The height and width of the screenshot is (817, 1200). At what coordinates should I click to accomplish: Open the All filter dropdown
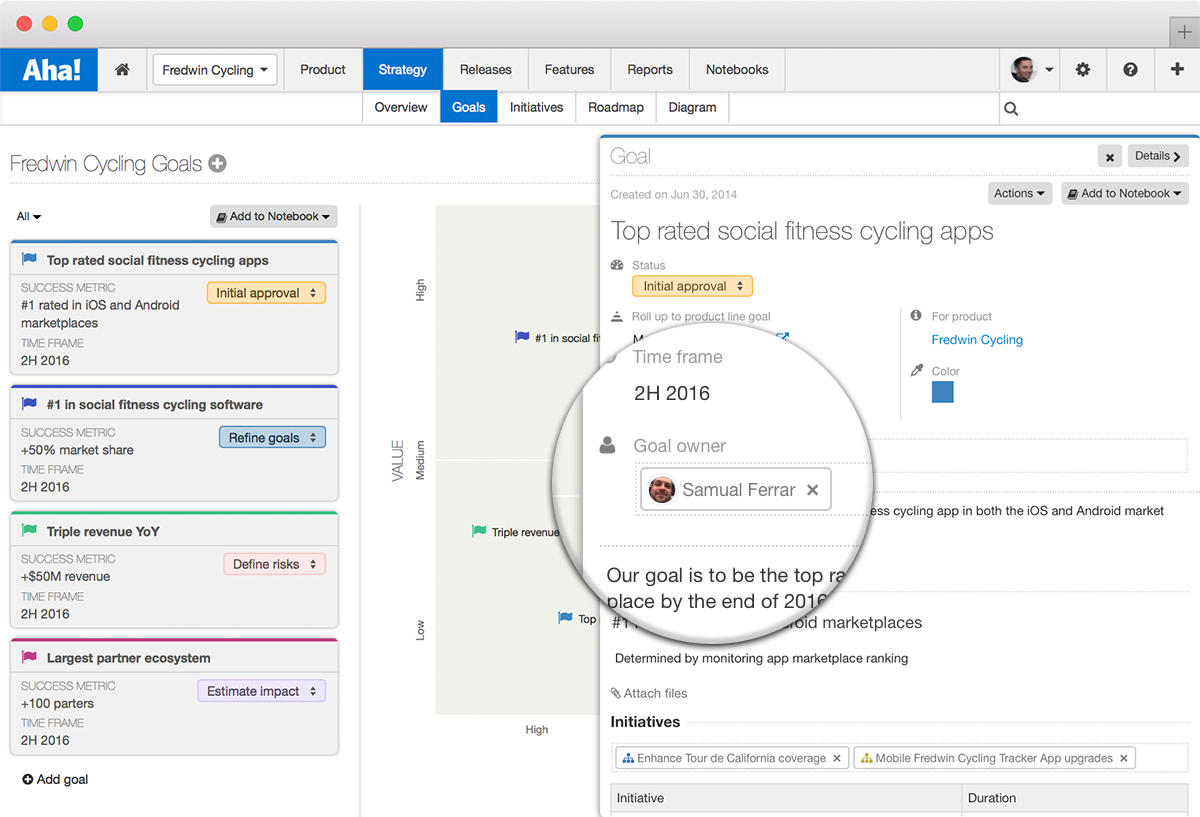click(x=29, y=216)
